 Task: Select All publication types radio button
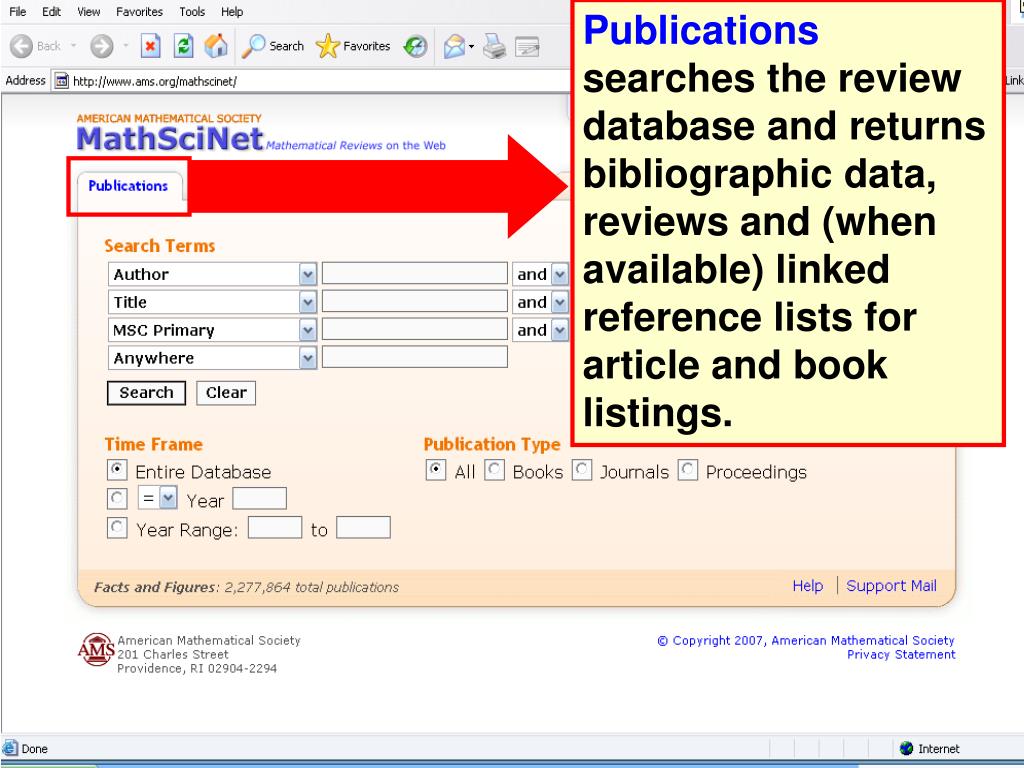click(x=436, y=470)
